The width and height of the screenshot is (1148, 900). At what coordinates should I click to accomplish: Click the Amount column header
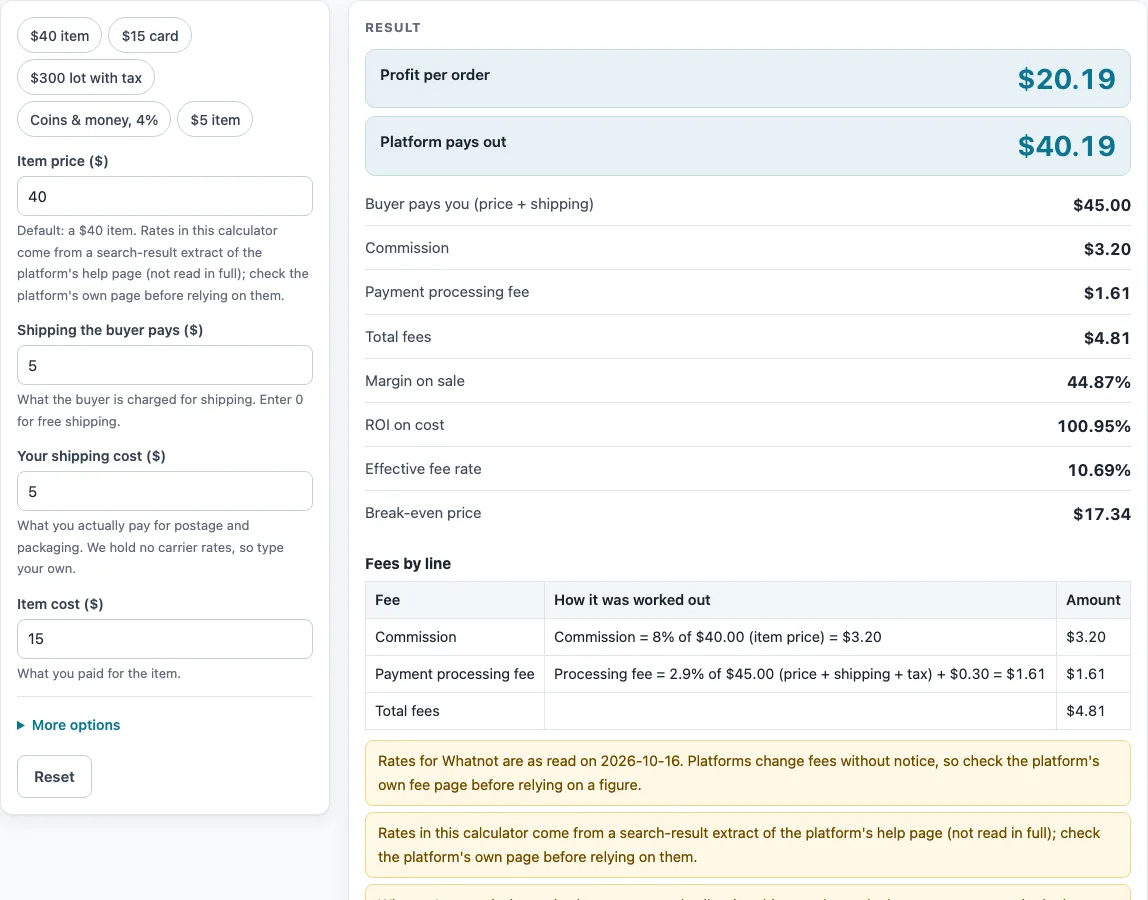[x=1092, y=600]
